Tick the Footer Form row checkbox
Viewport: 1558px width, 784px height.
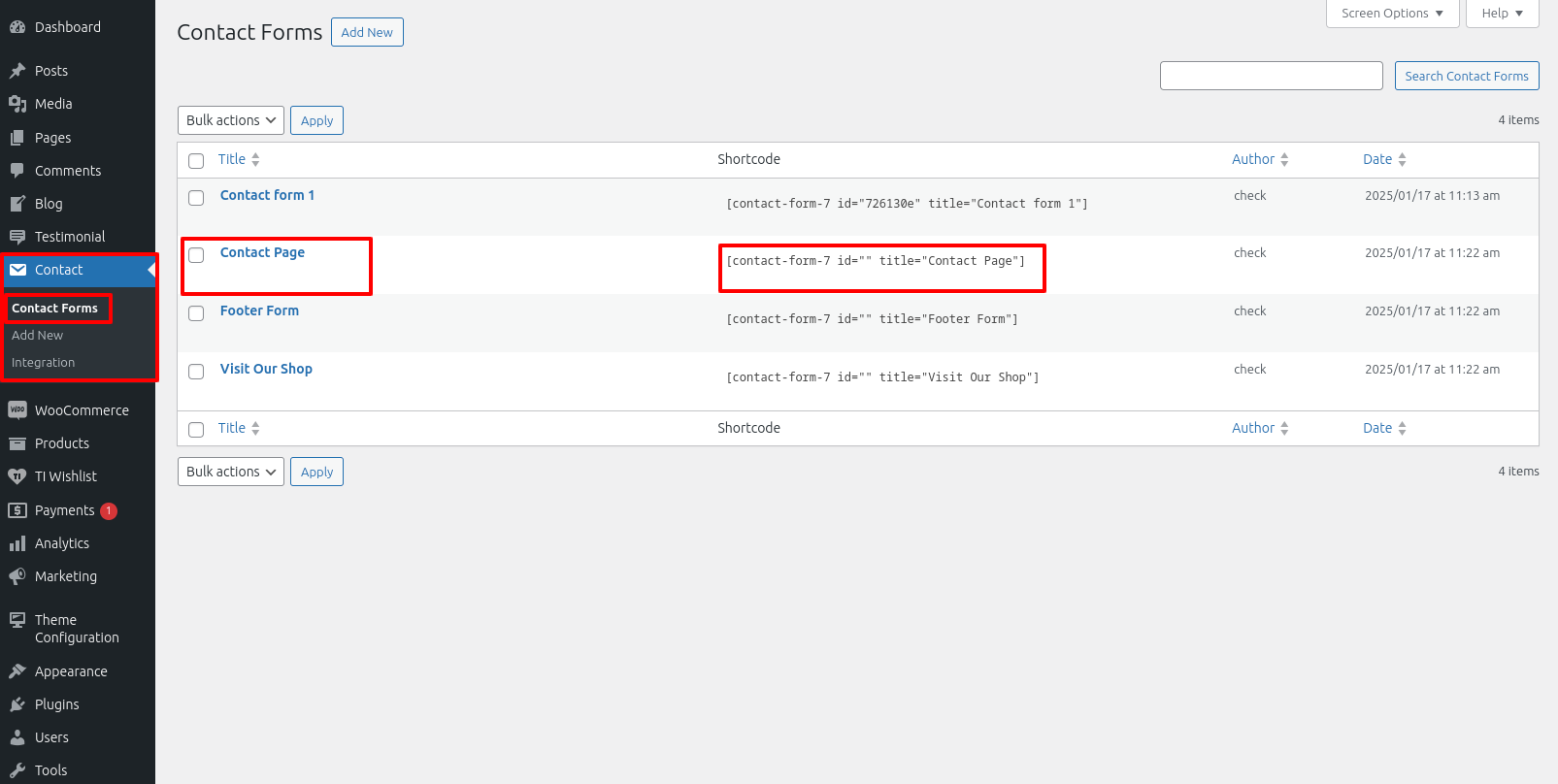click(x=196, y=313)
